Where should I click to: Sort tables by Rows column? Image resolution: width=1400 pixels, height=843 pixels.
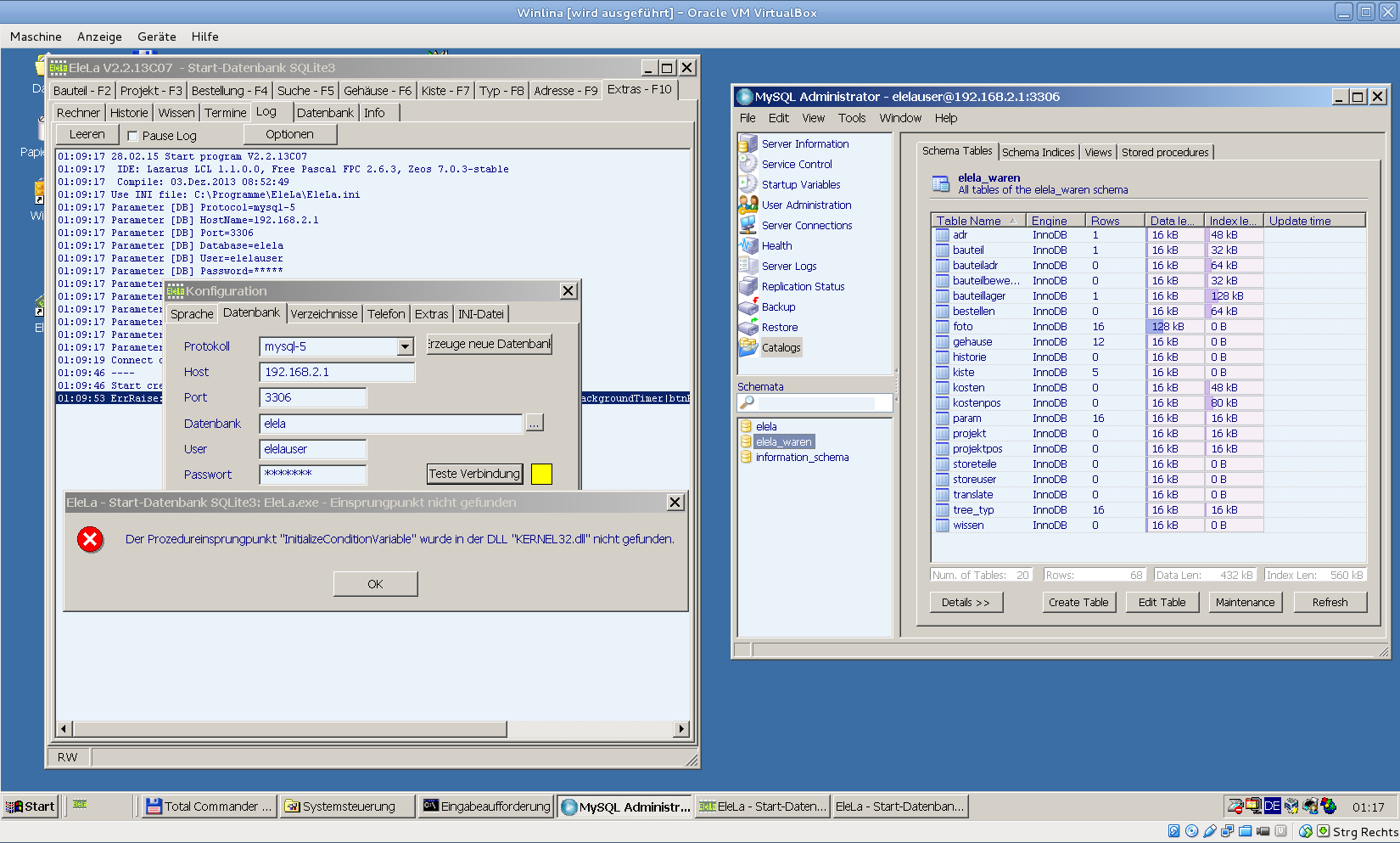pos(1114,221)
